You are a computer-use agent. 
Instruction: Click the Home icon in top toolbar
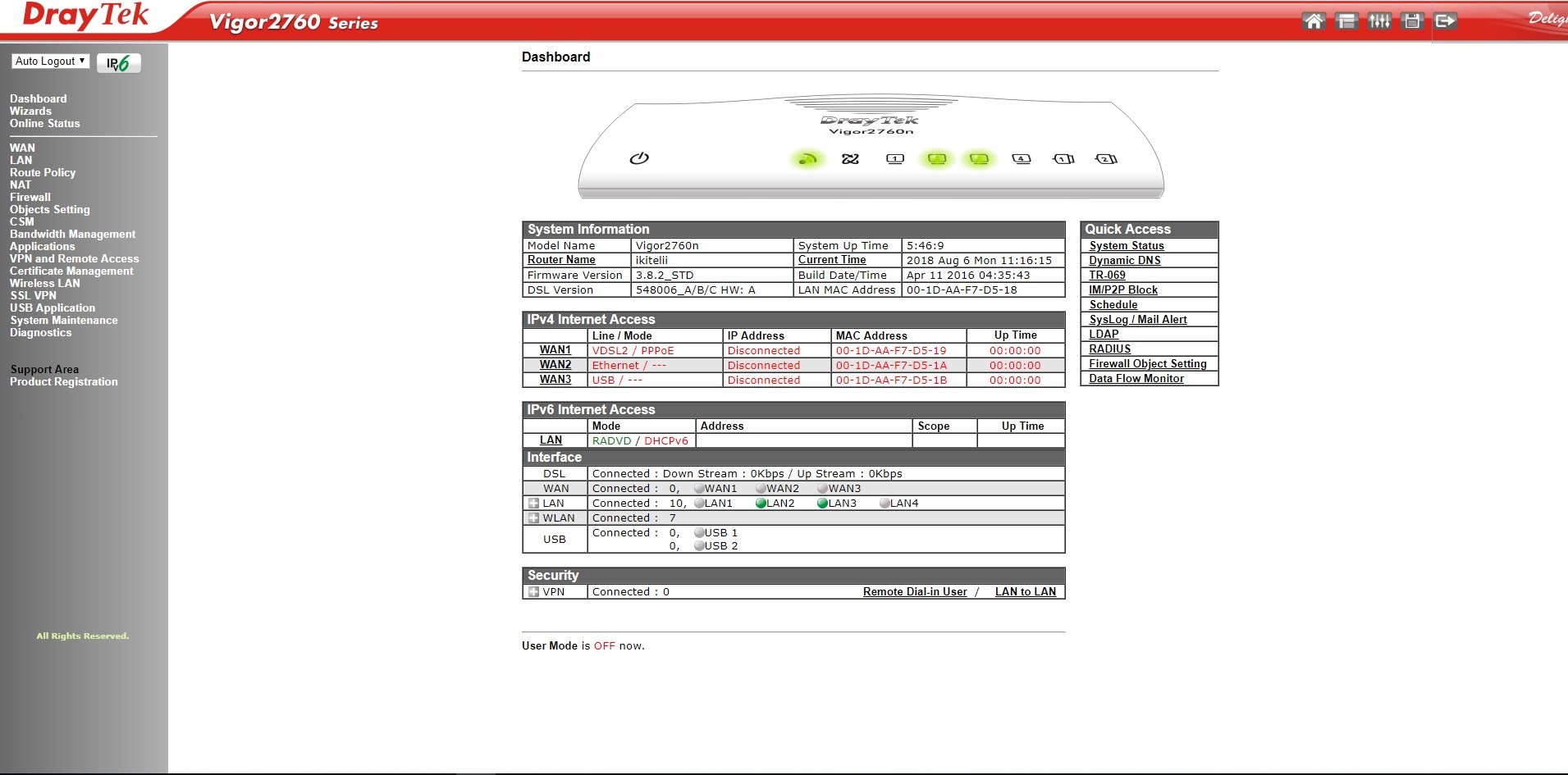coord(1313,21)
